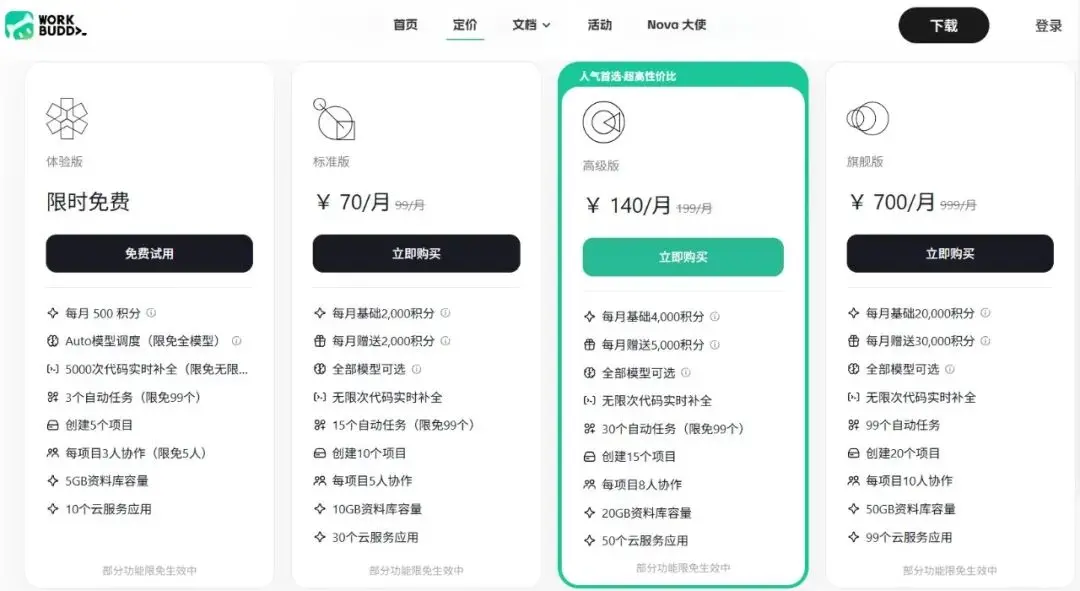1080x591 pixels.
Task: Click info icon by 旗舰版 全部模型可选
Action: click(950, 369)
